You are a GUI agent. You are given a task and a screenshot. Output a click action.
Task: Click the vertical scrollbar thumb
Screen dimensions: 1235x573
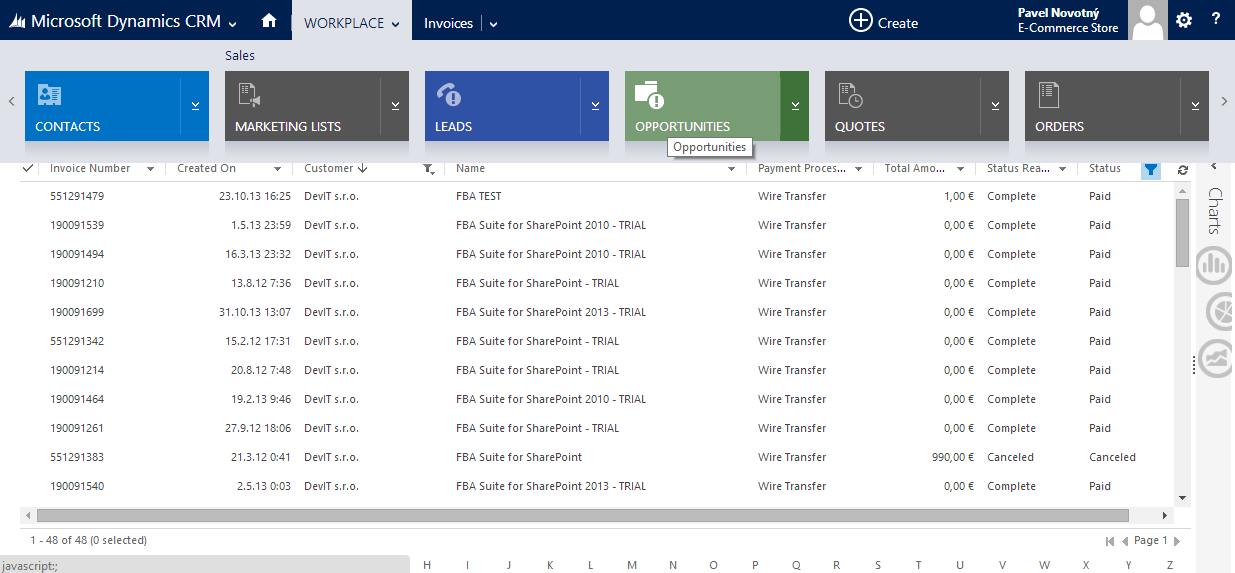tap(1182, 233)
